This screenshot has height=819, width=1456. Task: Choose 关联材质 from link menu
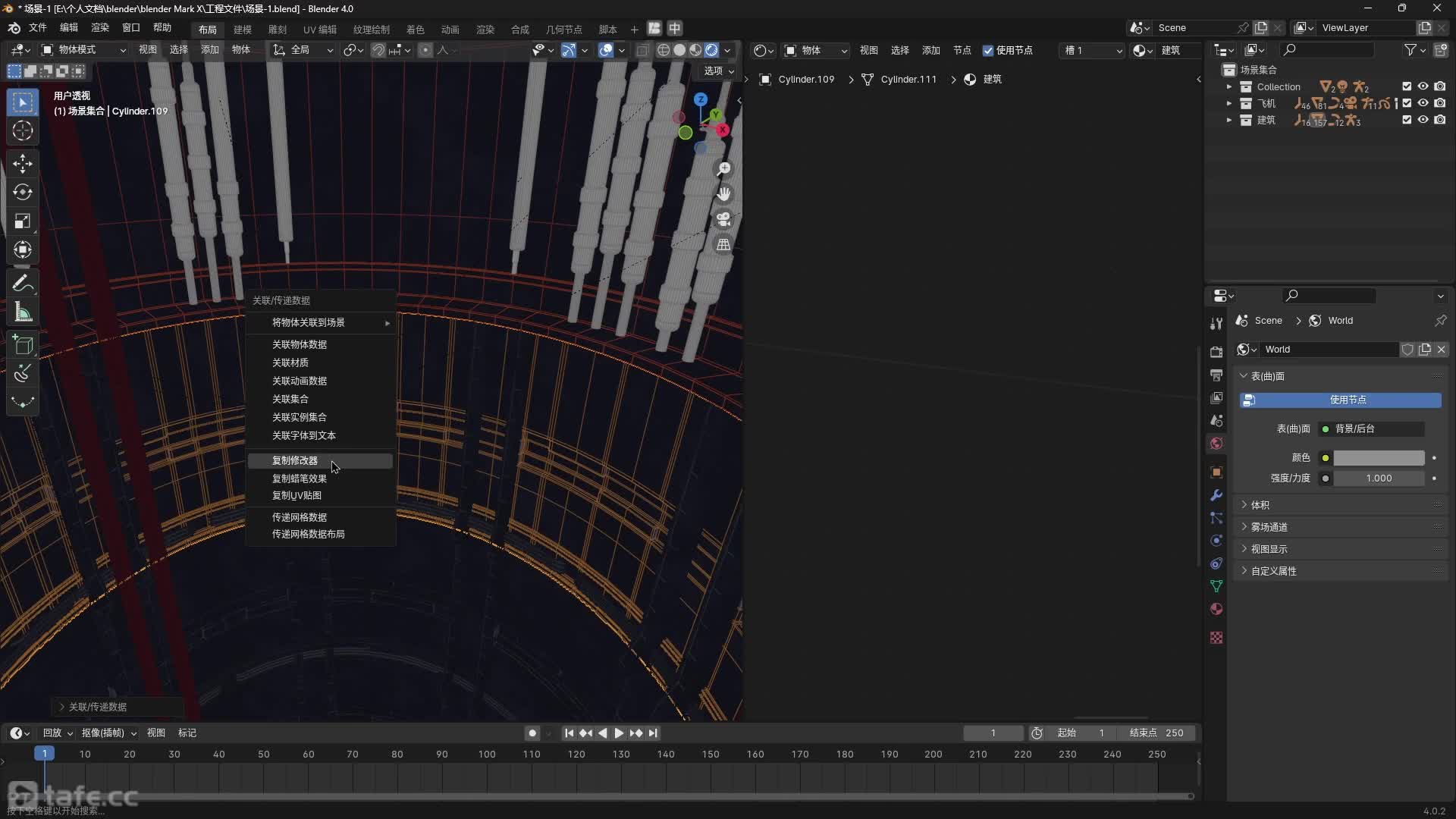pyautogui.click(x=320, y=363)
